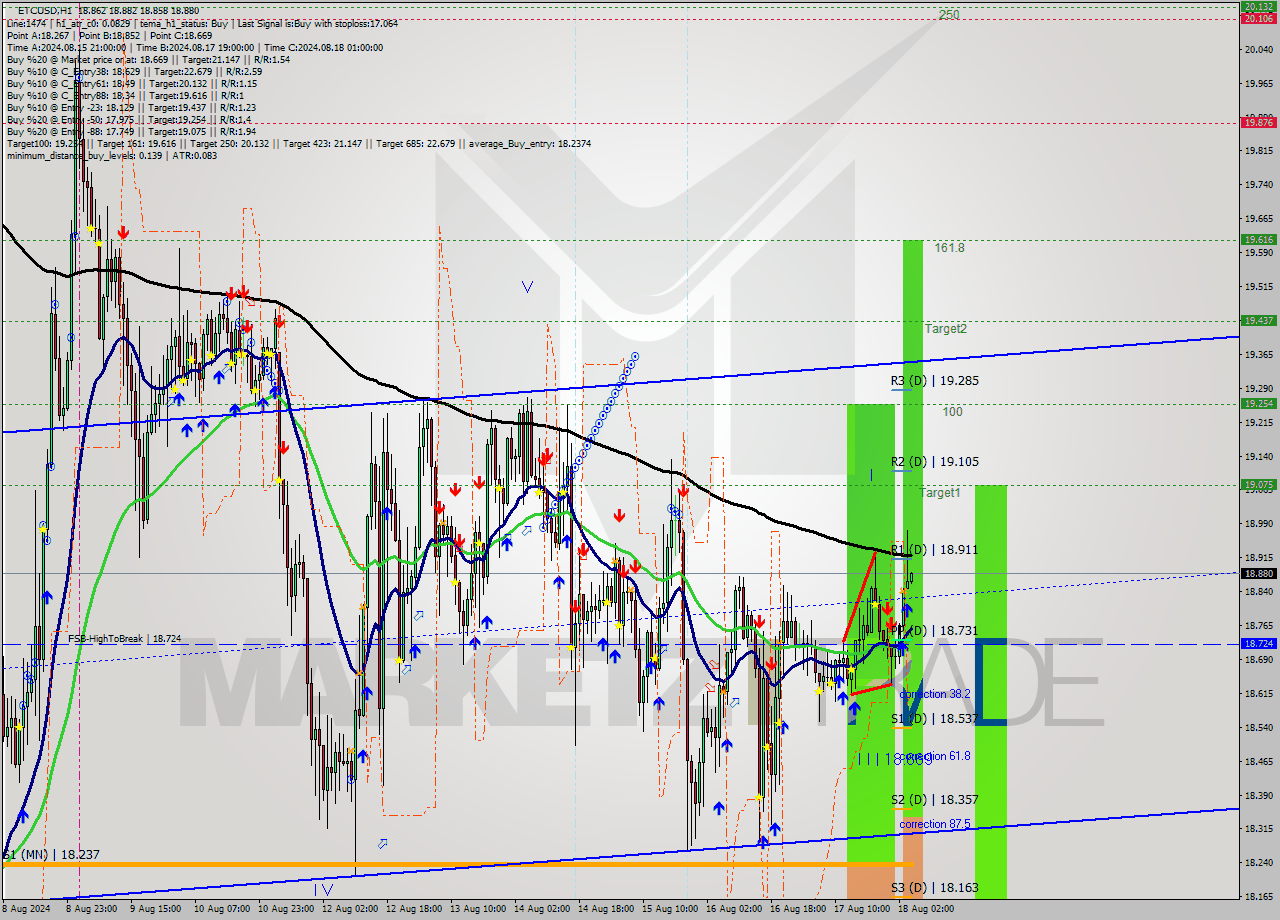The image size is (1280, 920).
Task: Click the 'minimum_distance_buy_levels: 0.139' line
Action: tap(86, 155)
